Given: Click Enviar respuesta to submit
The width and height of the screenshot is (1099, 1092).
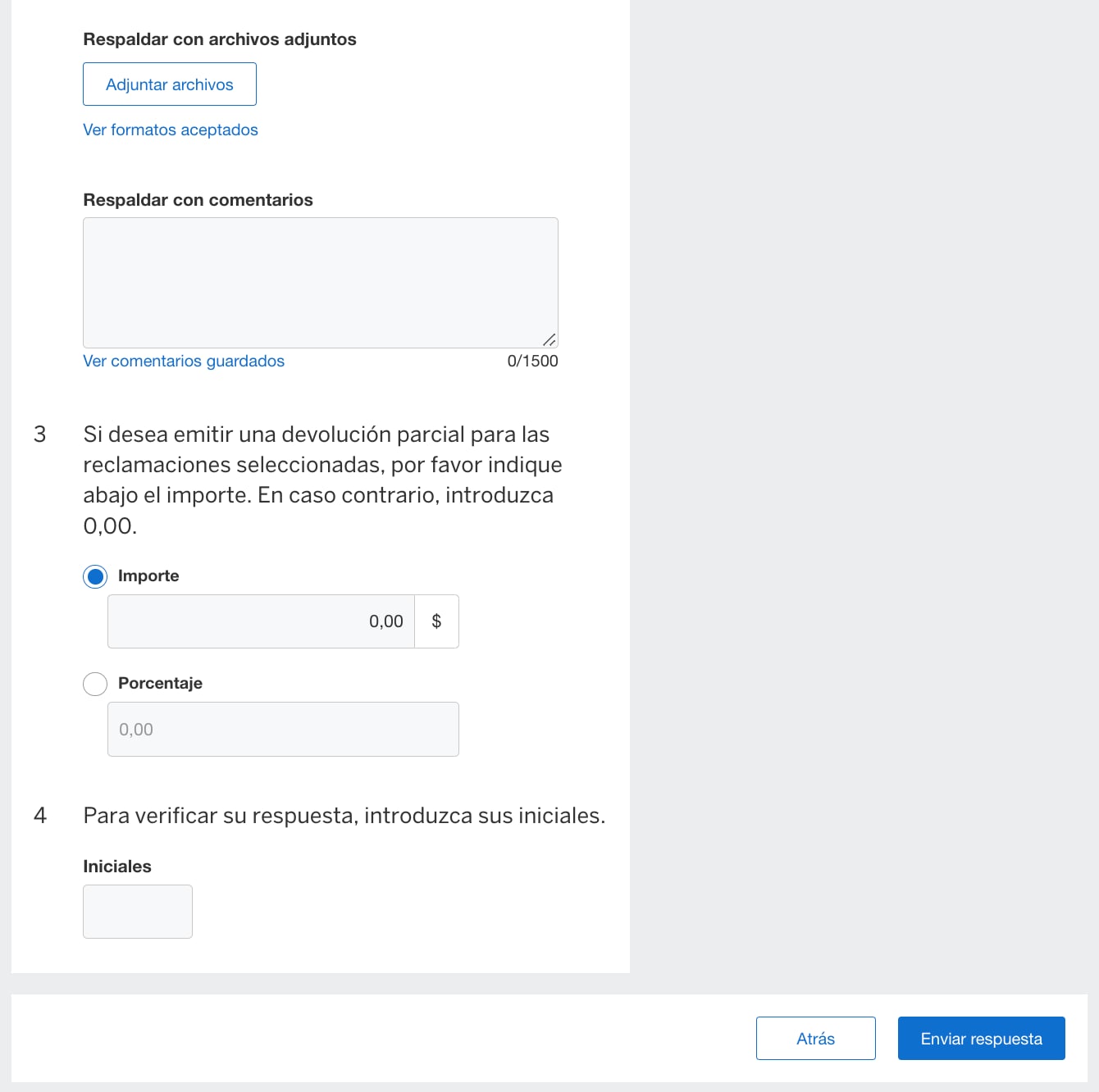Looking at the screenshot, I should click(981, 1038).
